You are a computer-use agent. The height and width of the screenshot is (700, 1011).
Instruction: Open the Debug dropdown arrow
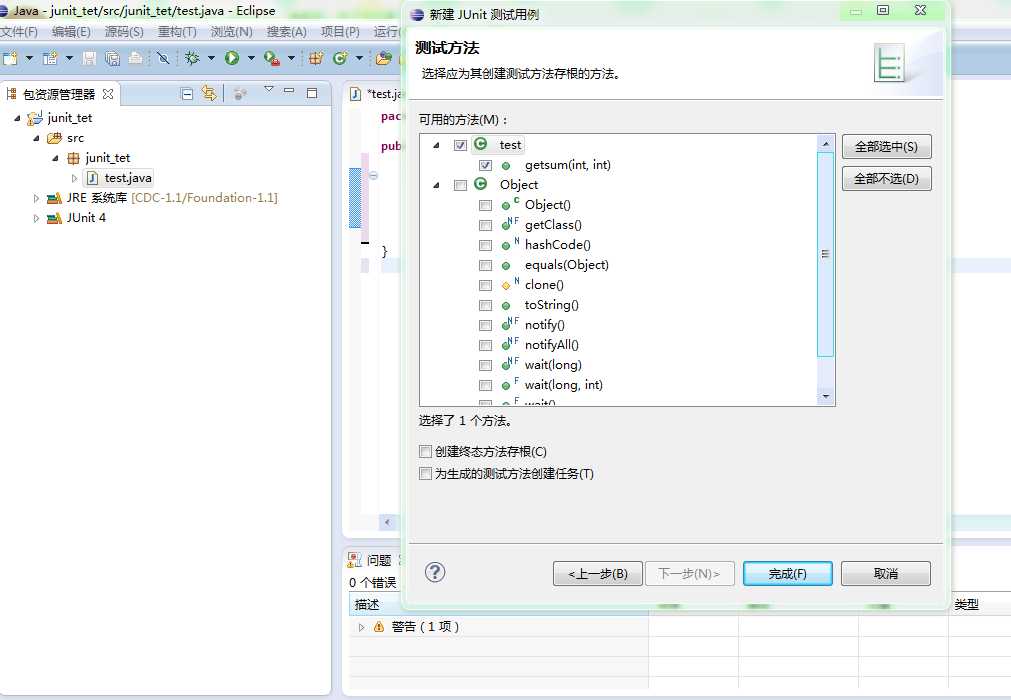211,59
